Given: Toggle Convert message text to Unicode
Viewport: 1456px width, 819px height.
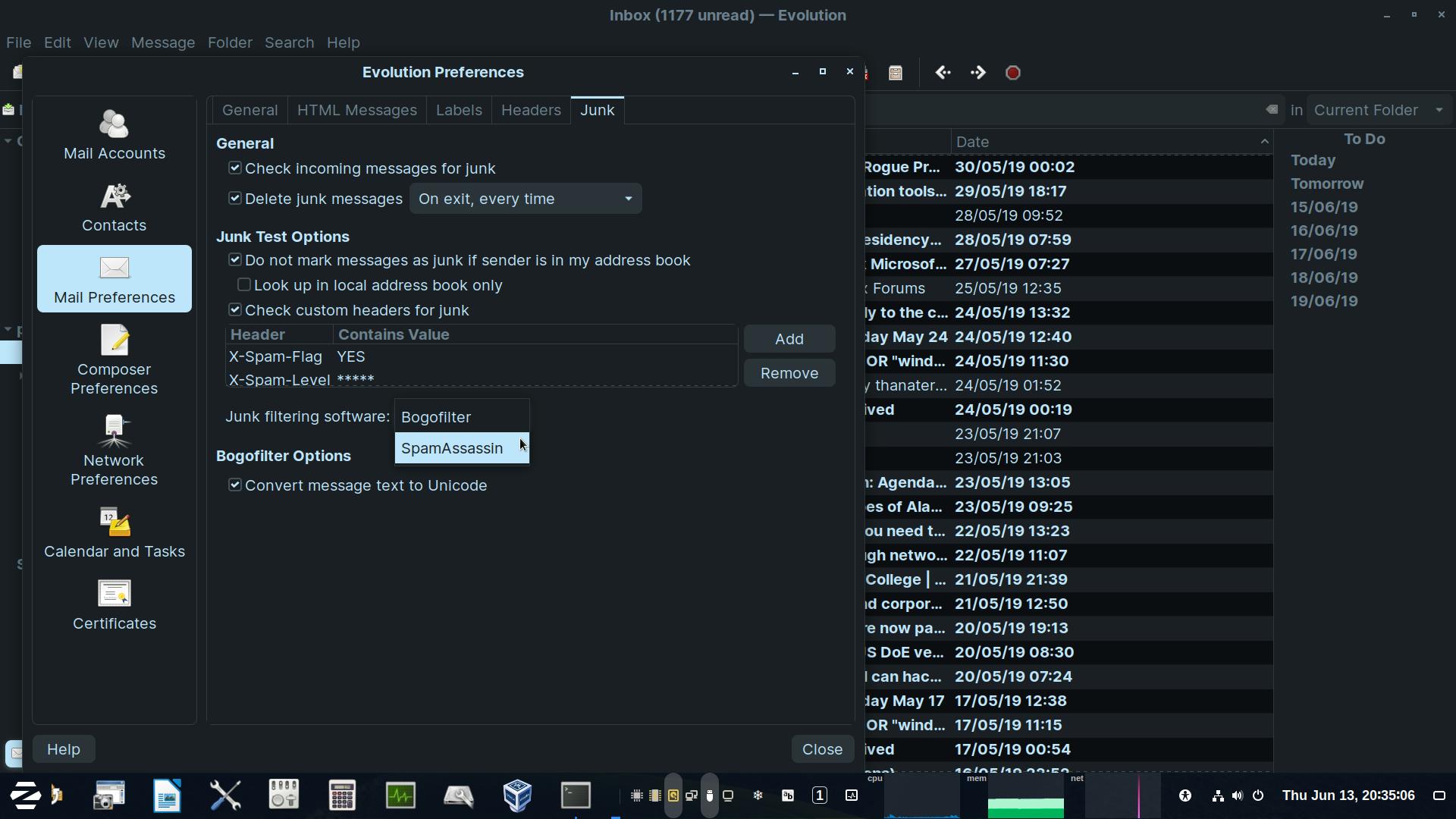Looking at the screenshot, I should [235, 485].
